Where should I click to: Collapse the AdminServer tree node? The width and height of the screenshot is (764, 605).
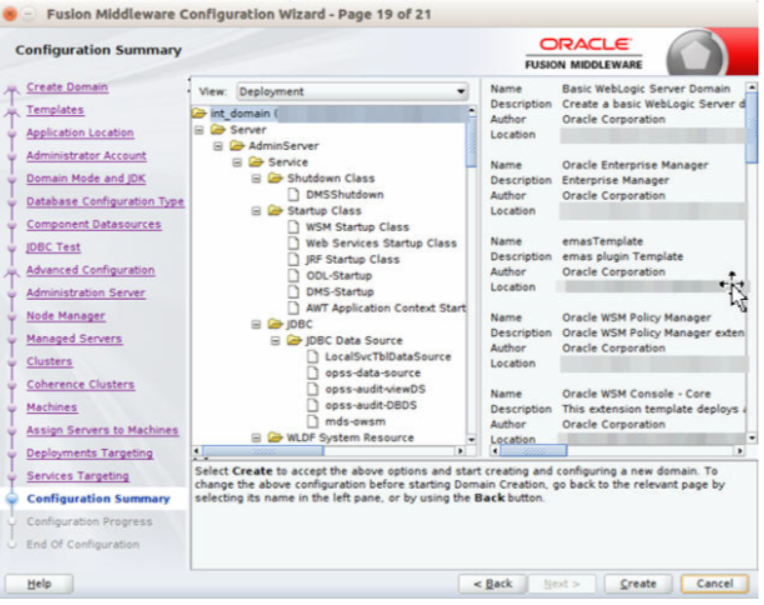click(x=218, y=146)
